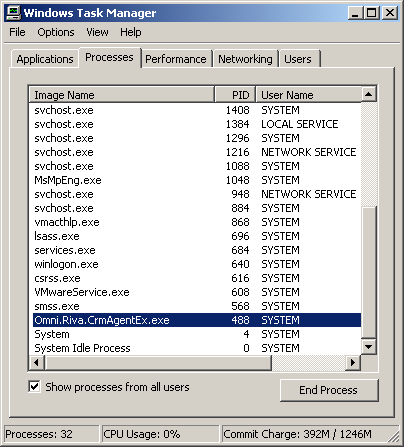Click the vertical scrollbar thumb
This screenshot has width=404, height=447.
point(369,273)
